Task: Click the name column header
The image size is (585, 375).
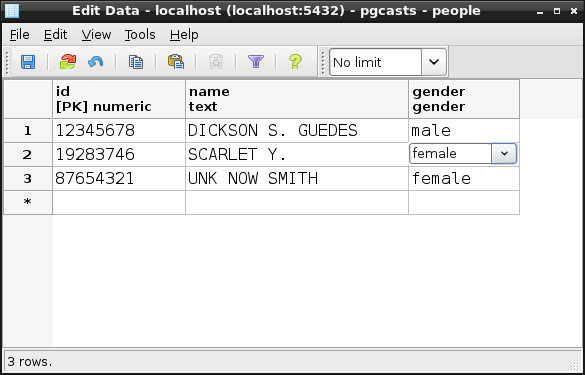Action: click(297, 99)
